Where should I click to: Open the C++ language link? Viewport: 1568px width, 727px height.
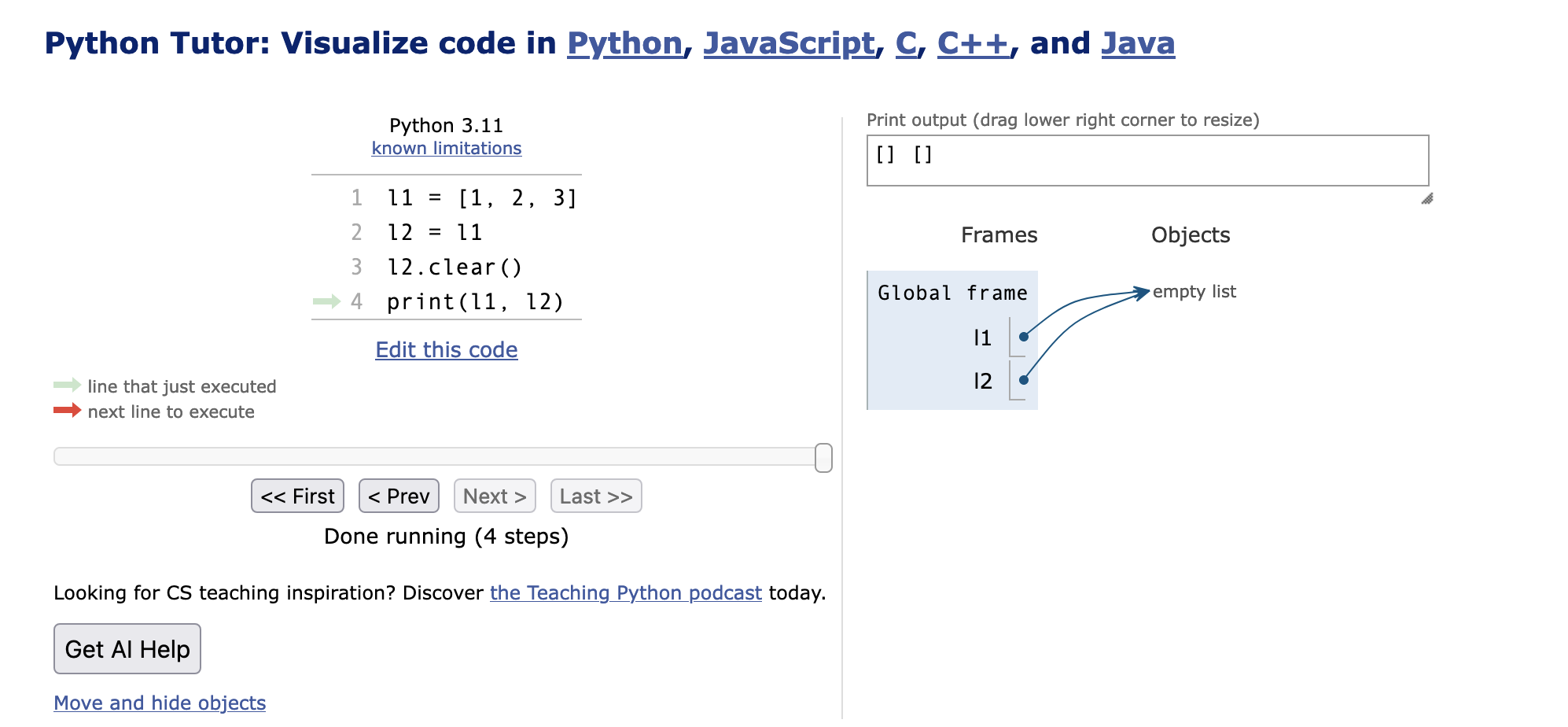(974, 43)
